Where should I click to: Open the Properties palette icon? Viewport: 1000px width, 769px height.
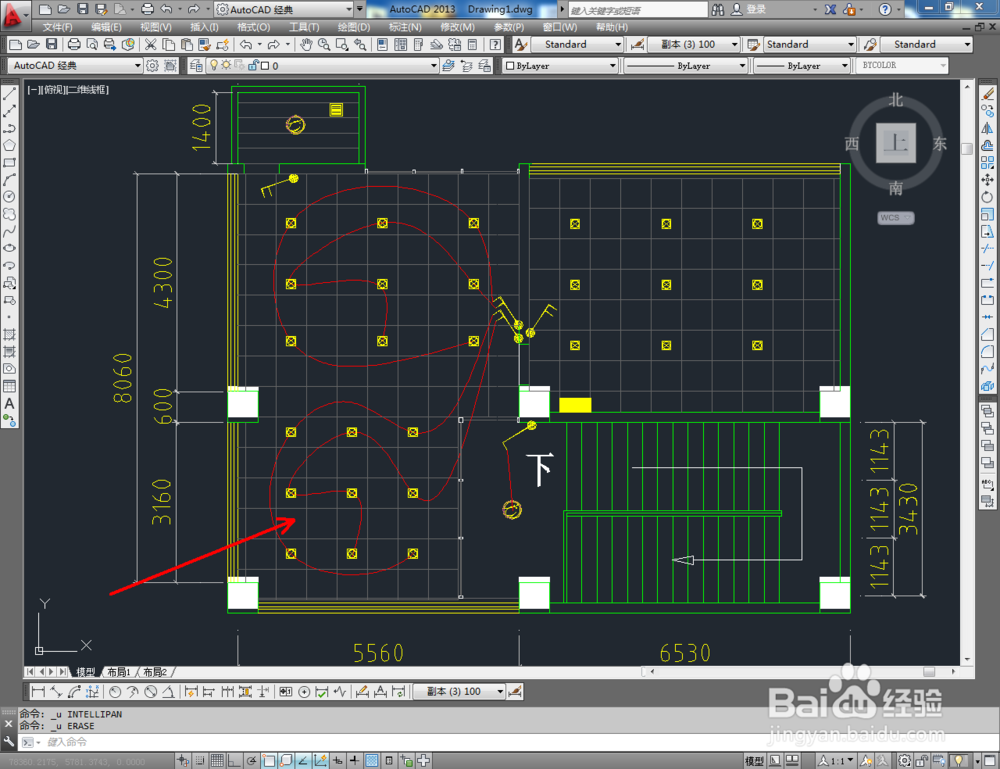(x=382, y=44)
